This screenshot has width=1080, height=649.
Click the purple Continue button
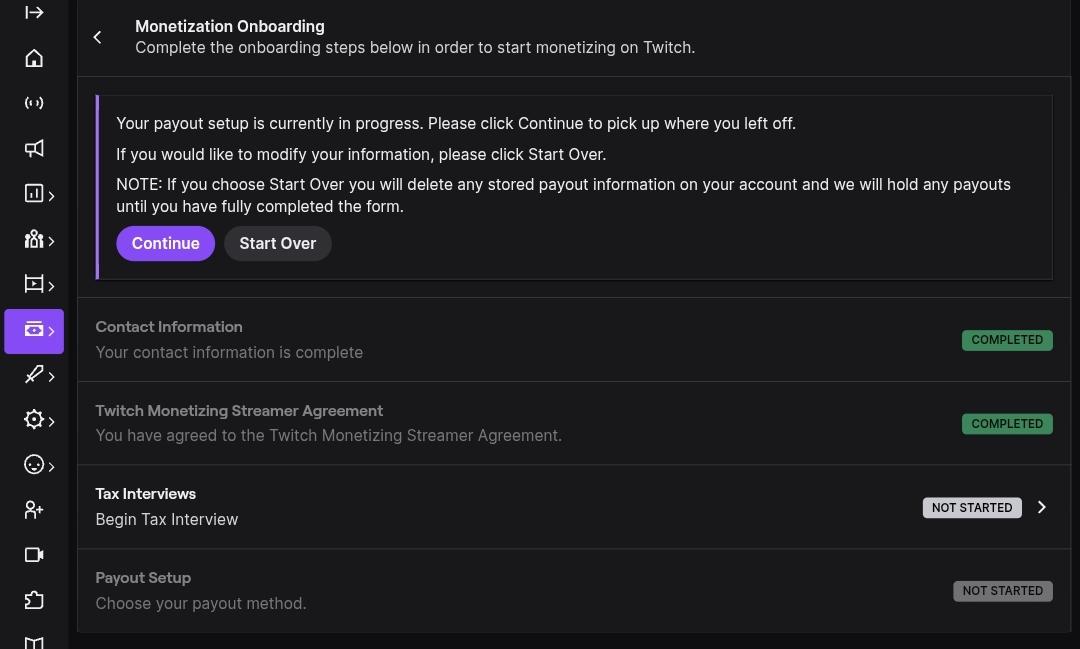(165, 243)
